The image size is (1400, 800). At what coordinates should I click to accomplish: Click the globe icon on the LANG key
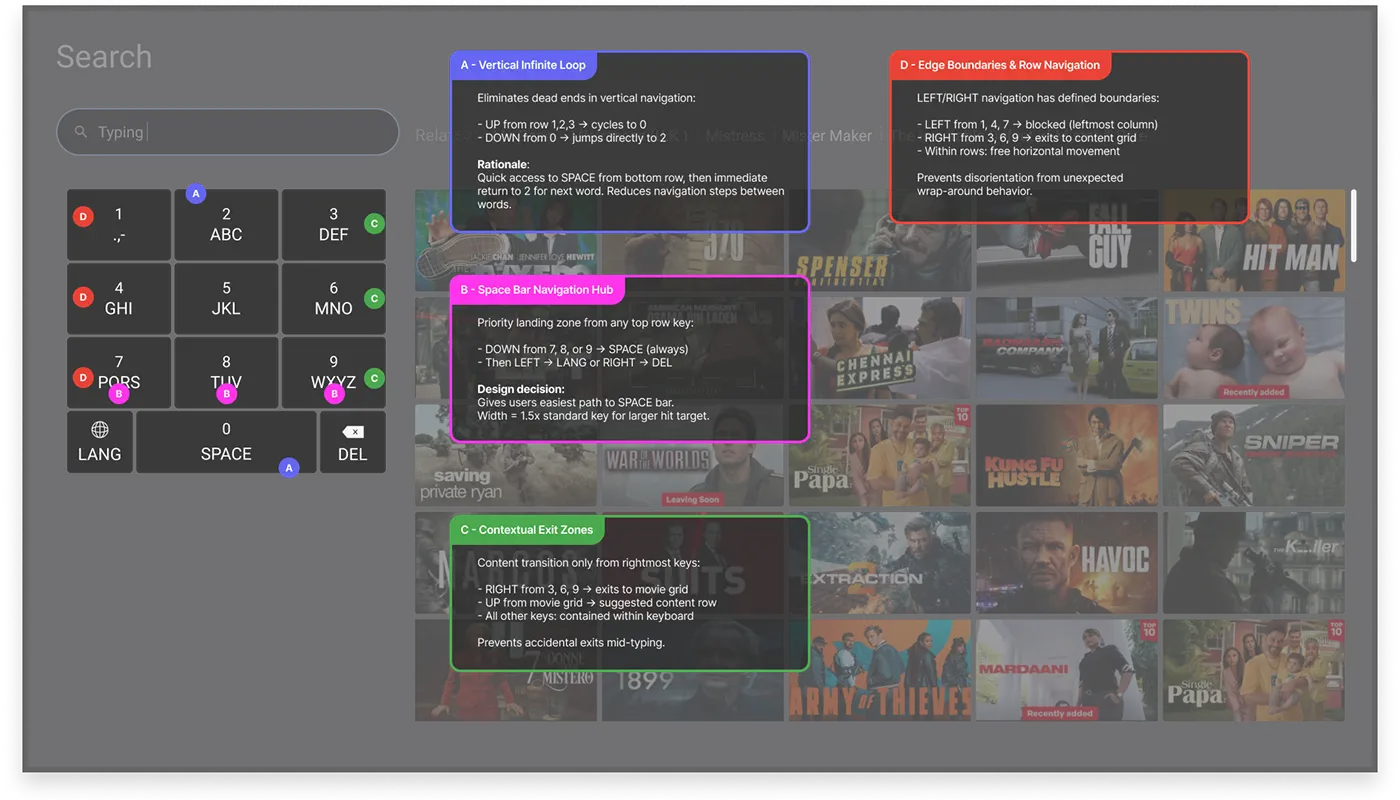click(99, 429)
